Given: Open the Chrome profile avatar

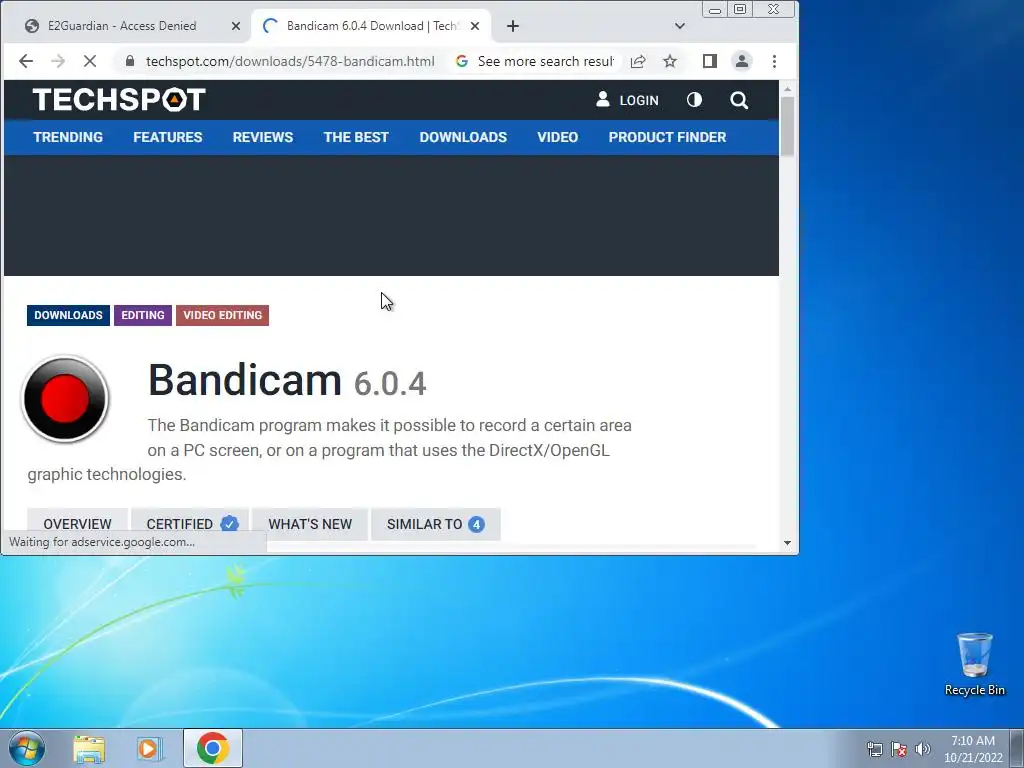Looking at the screenshot, I should click(742, 61).
